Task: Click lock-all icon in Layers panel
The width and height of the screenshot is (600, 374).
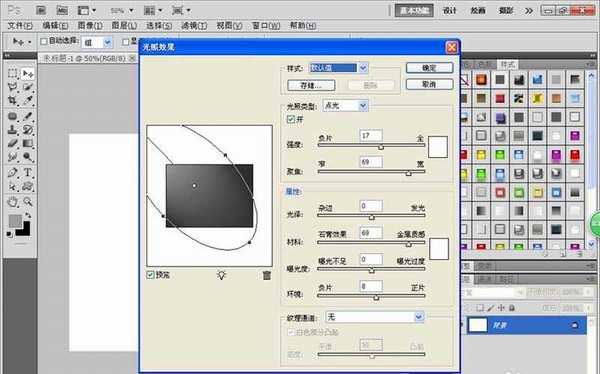Action: (x=512, y=307)
